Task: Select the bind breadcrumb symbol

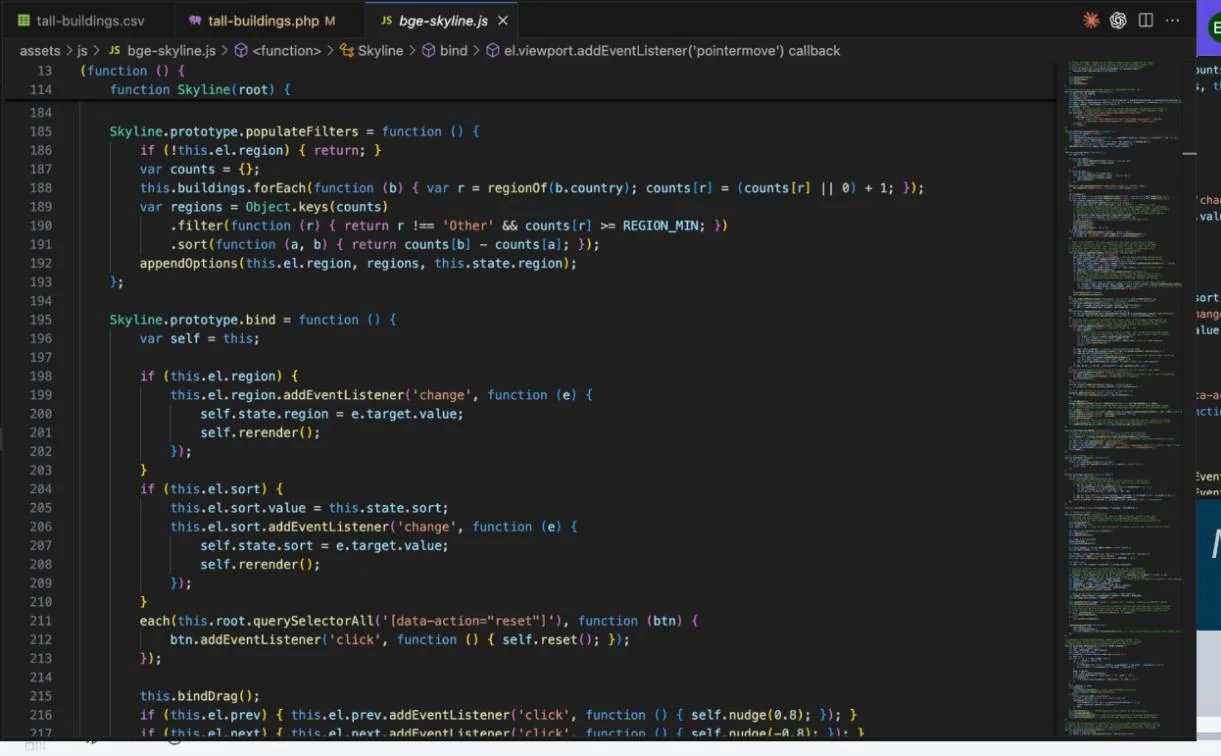Action: (453, 50)
